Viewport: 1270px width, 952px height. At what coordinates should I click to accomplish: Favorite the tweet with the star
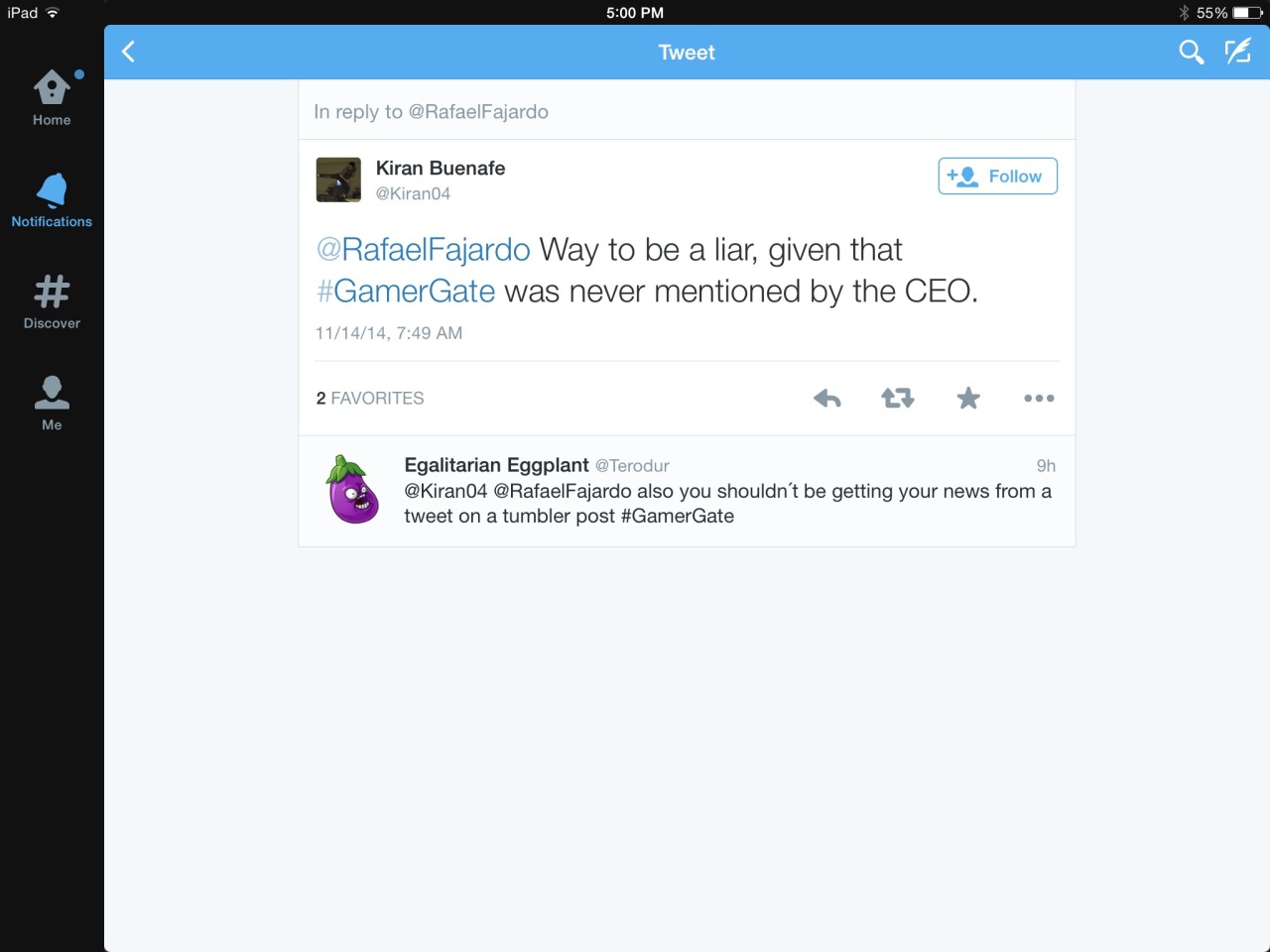(x=967, y=399)
